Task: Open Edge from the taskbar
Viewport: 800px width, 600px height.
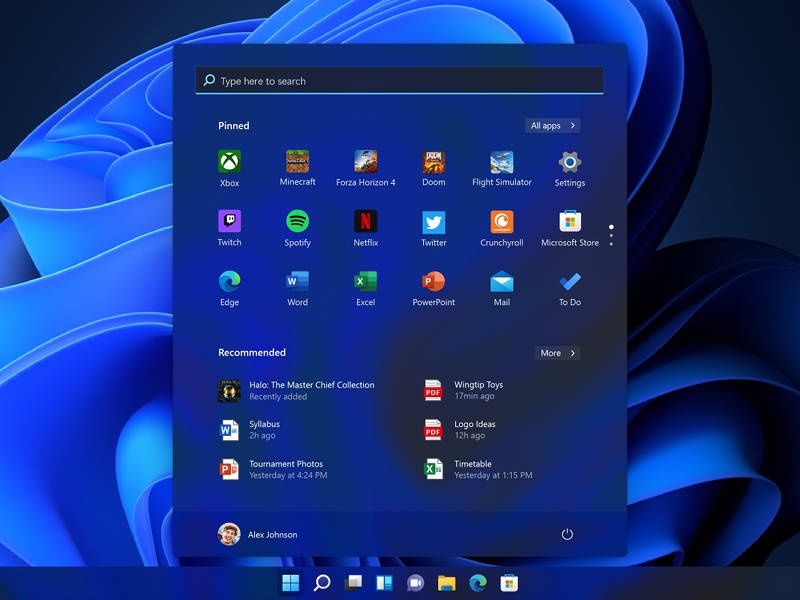Action: (x=478, y=583)
